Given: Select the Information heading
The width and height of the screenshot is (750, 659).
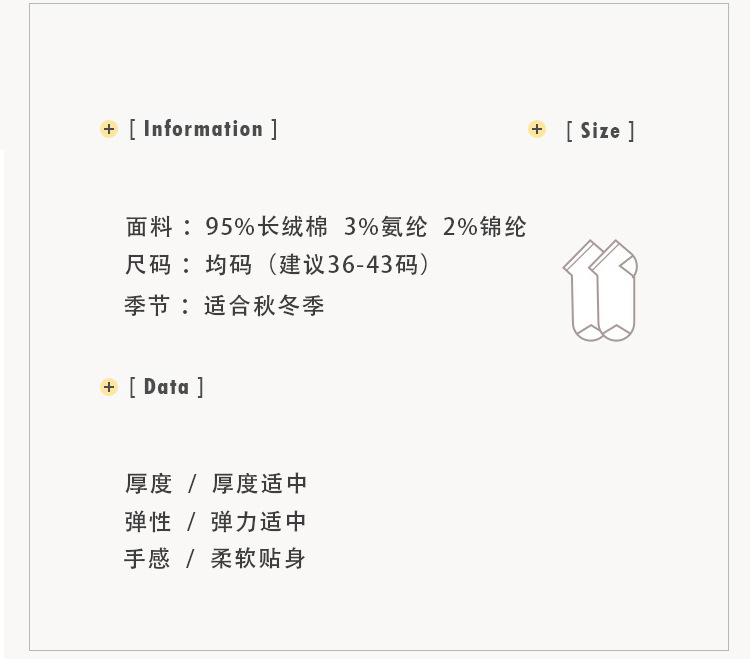Looking at the screenshot, I should coord(203,129).
